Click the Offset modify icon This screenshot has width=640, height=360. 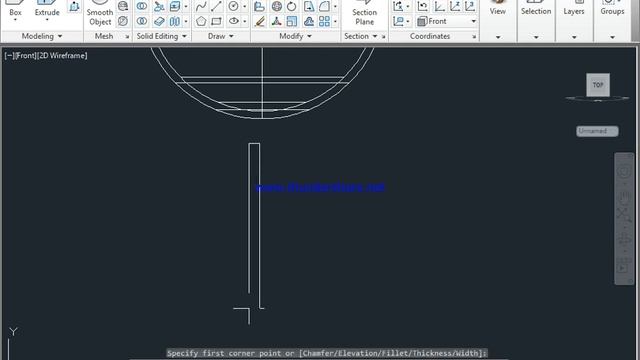point(309,21)
